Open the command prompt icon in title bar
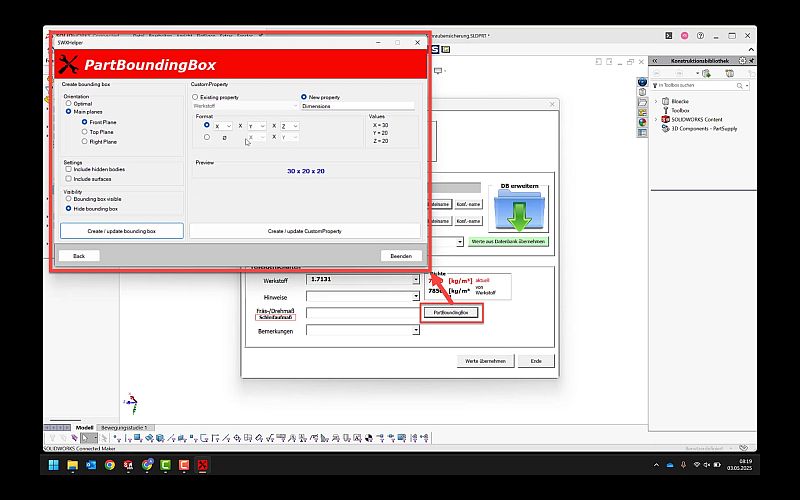 click(668, 36)
